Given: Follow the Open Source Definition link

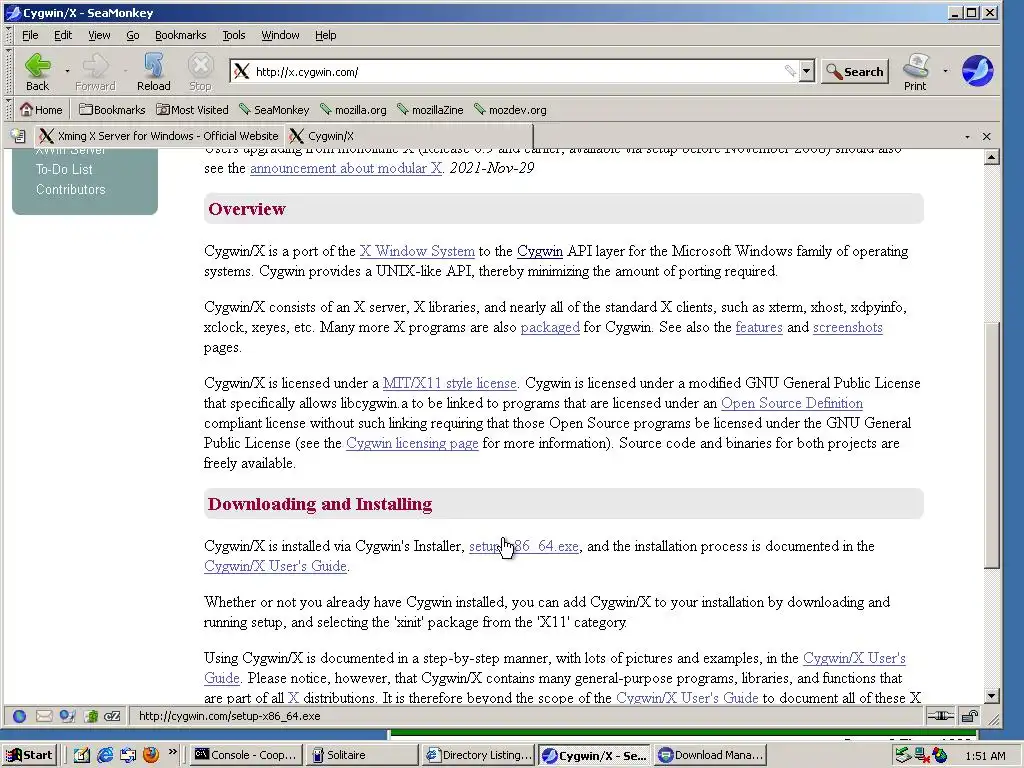Looking at the screenshot, I should point(792,403).
